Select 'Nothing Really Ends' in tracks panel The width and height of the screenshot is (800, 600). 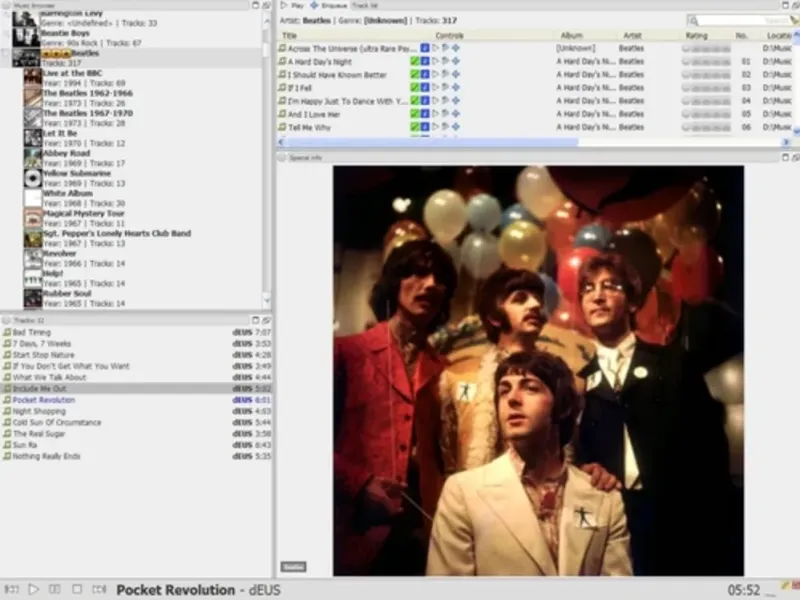136,456
